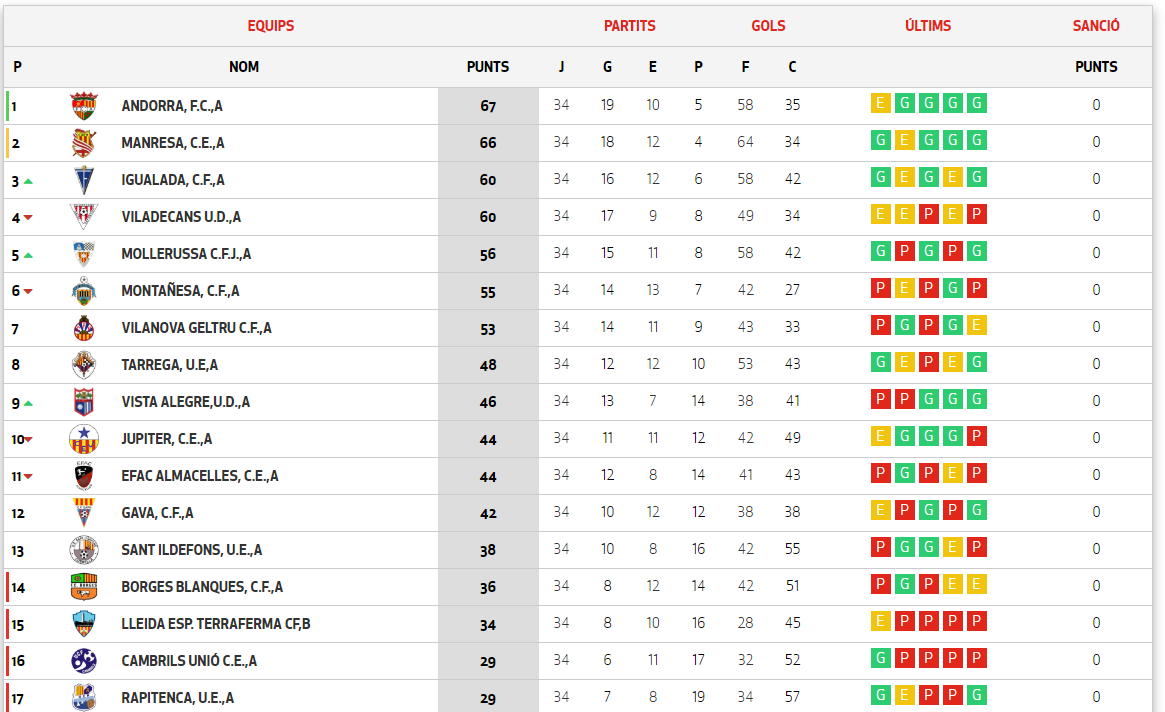Image resolution: width=1165 pixels, height=712 pixels.
Task: Open the VILADECANS U.D.,A team page
Action: point(181,217)
